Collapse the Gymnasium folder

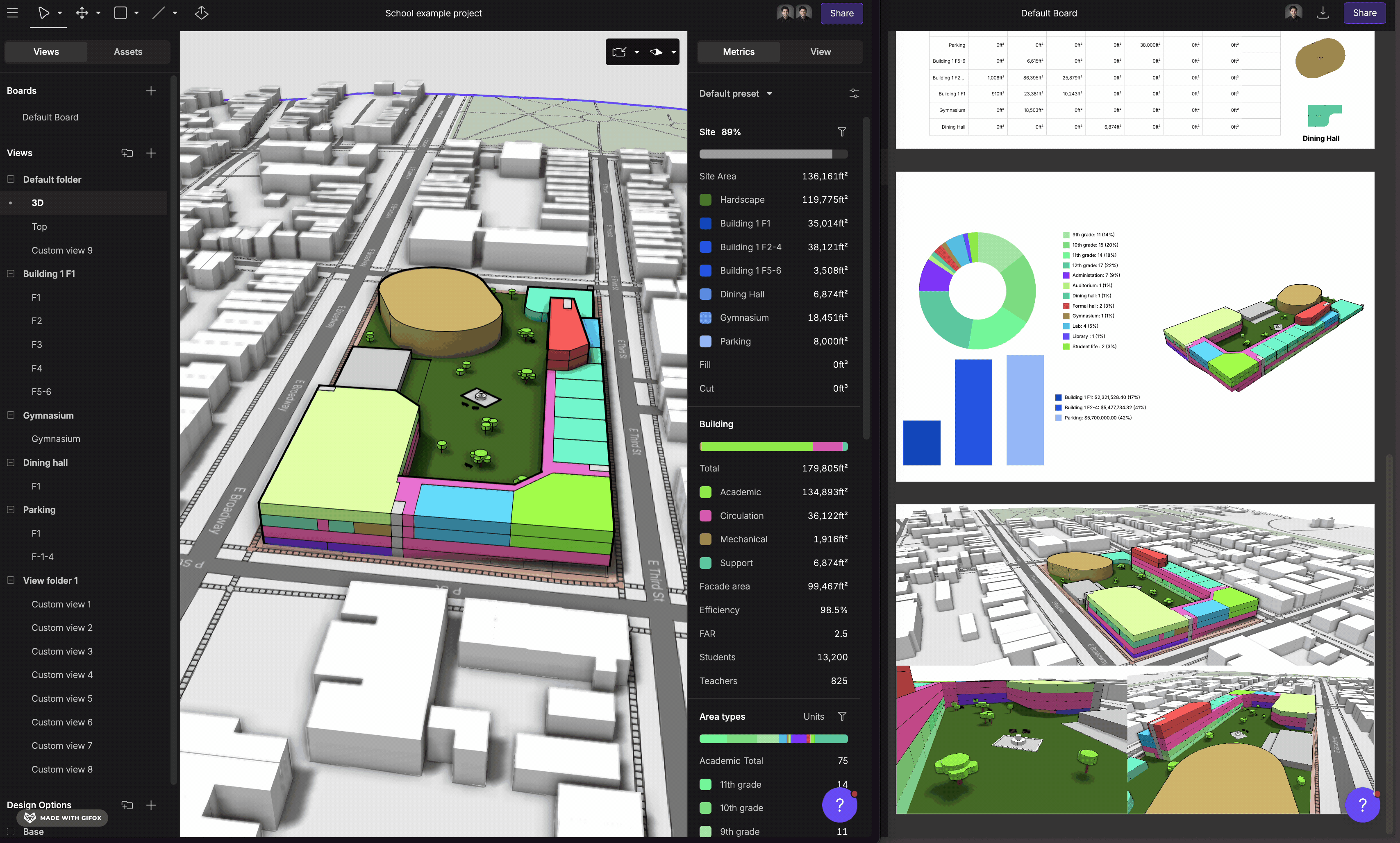(x=10, y=415)
